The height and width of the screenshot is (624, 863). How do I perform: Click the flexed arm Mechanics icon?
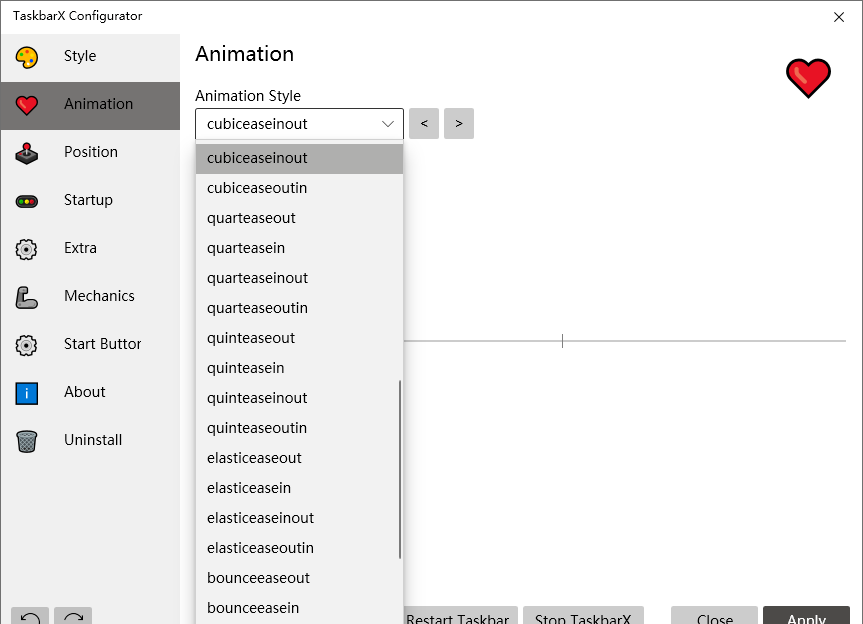26,297
